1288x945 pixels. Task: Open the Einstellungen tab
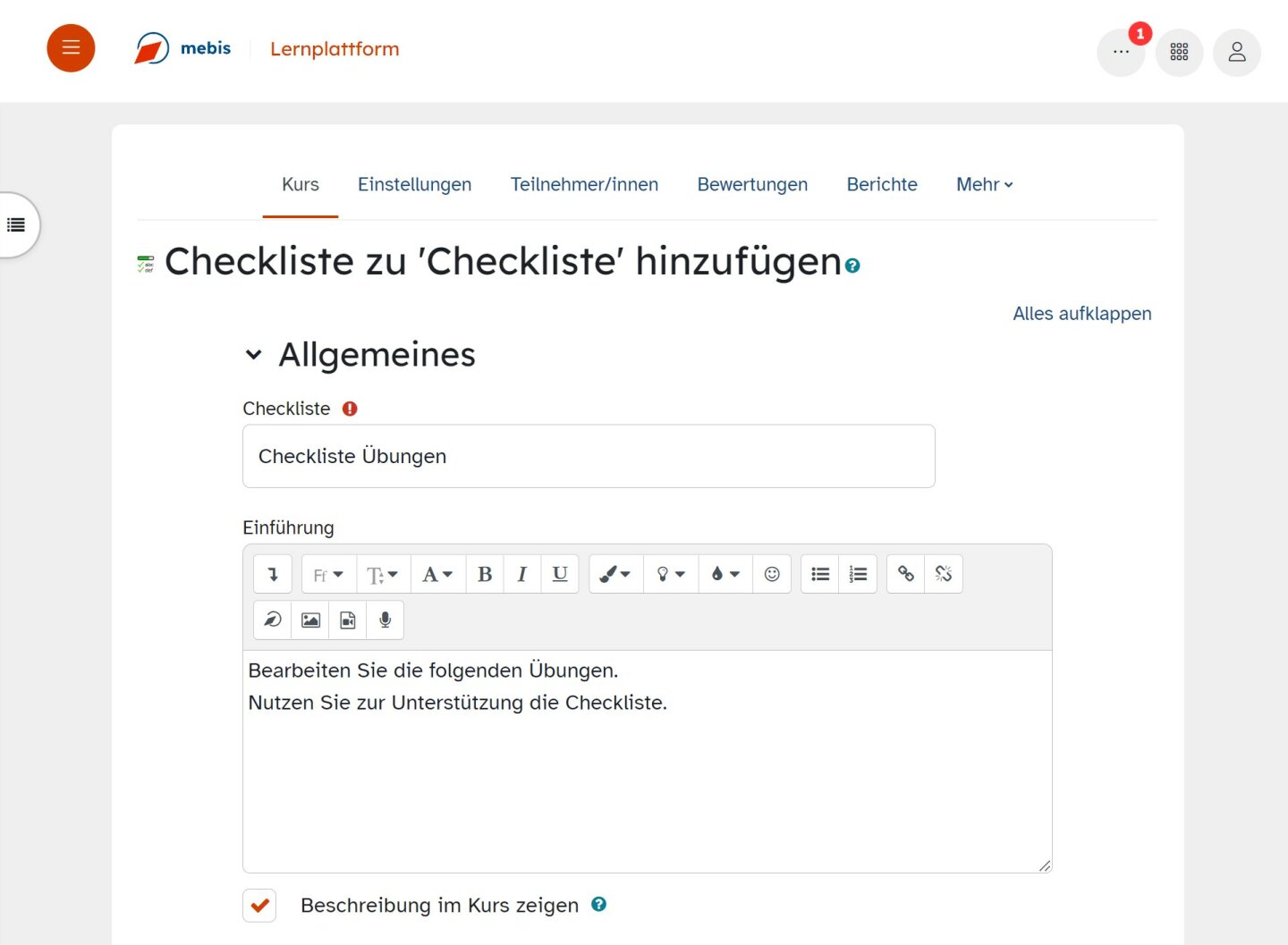click(x=414, y=184)
